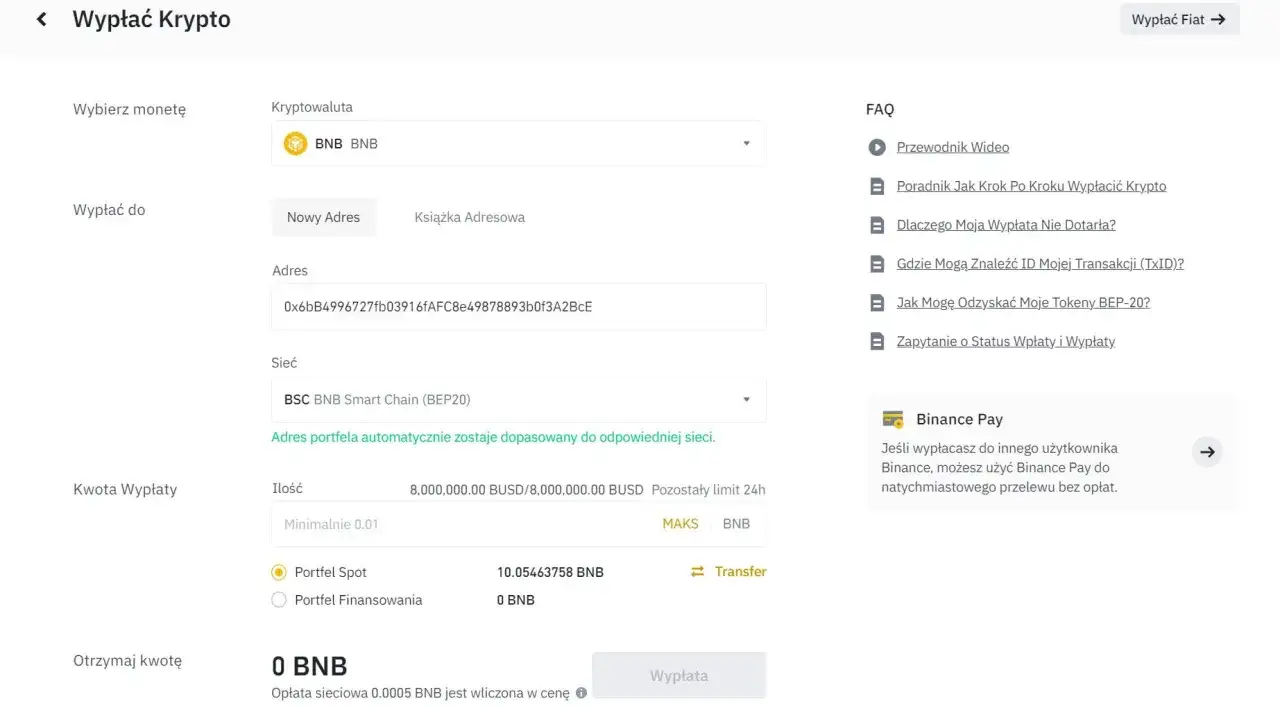This screenshot has height=708, width=1280.
Task: Click the orange Transfer swap arrows icon
Action: pos(697,571)
